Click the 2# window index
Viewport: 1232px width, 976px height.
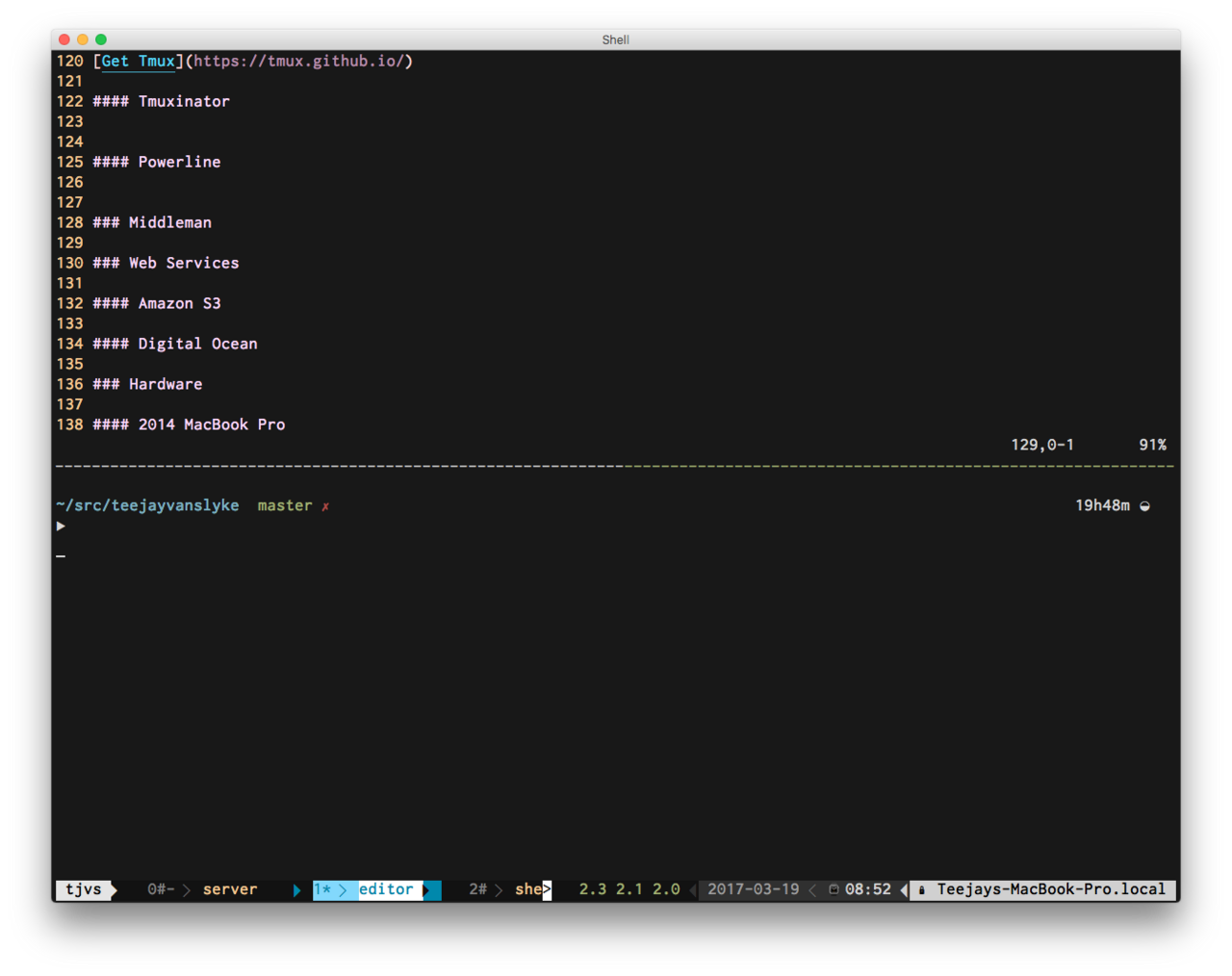coord(478,889)
